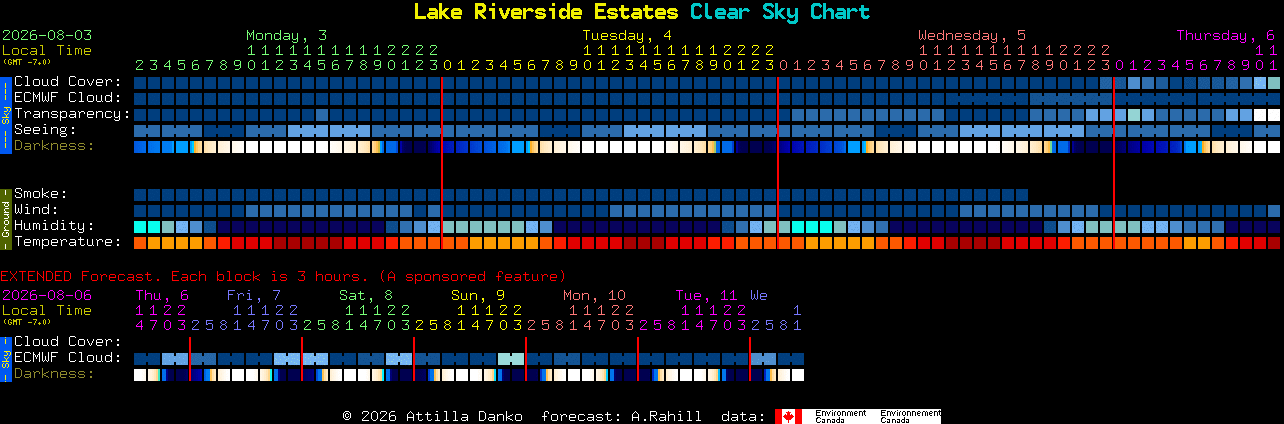Select the Thu, 6 extended day header
Viewport: 1284px width, 424px height.
[162, 296]
